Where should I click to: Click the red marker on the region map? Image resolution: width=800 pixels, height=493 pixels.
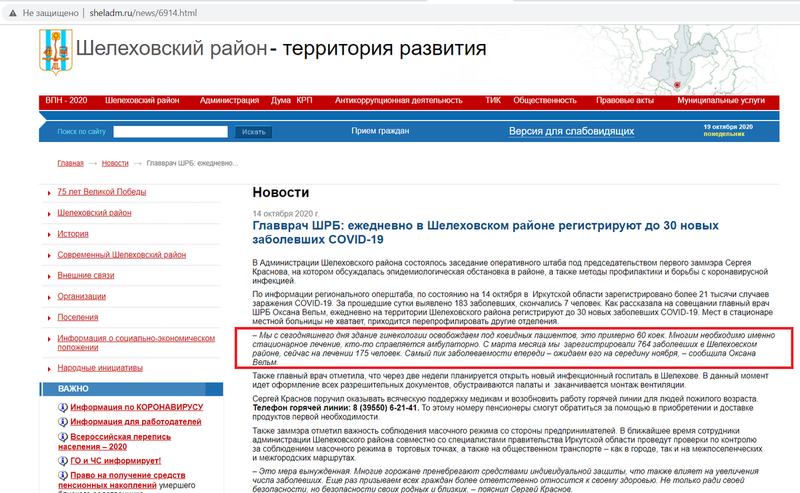[x=677, y=85]
